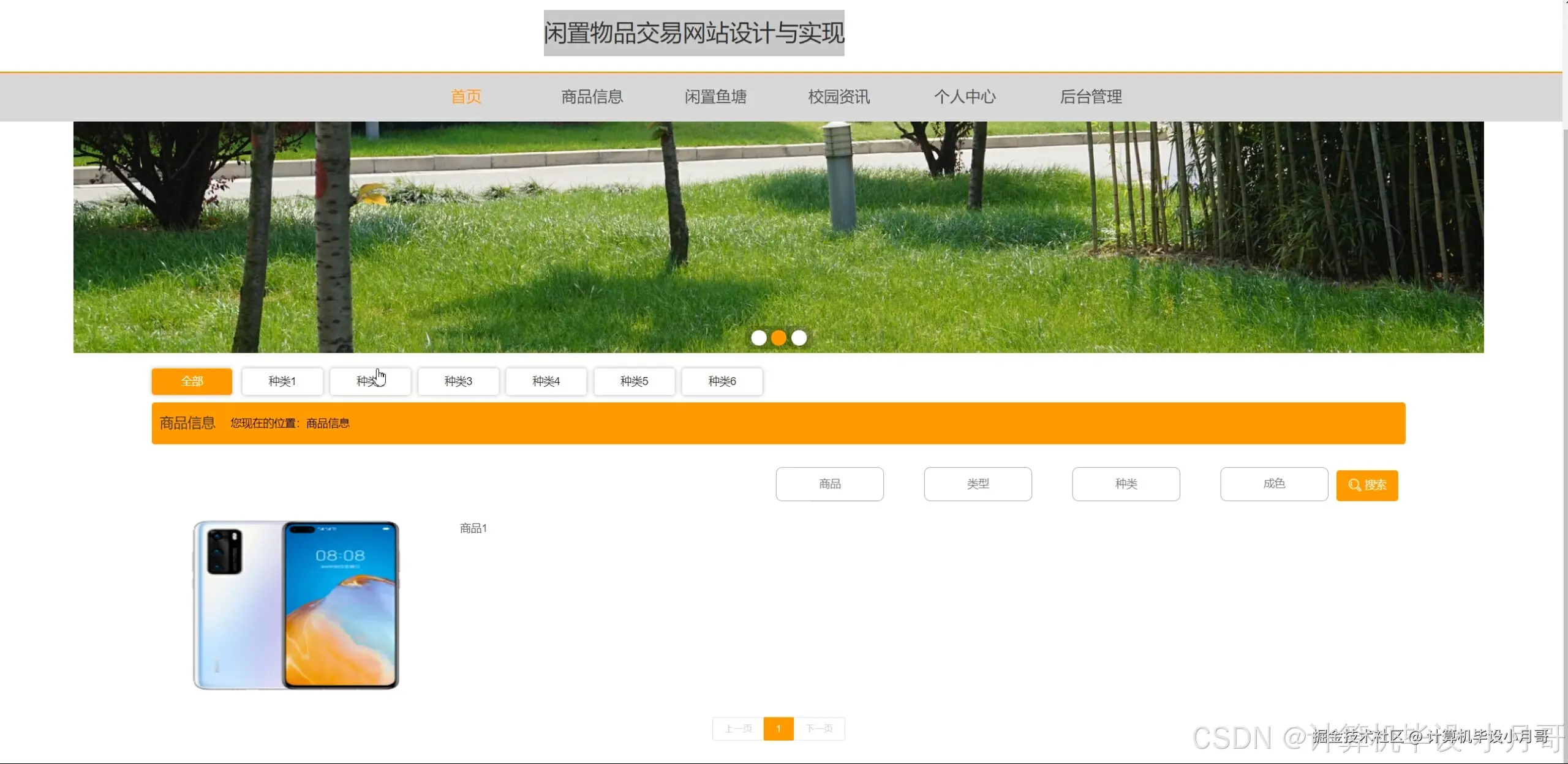Click breadcrumb text 您现在的位置: 商品信息
Viewport: 1568px width, 764px height.
(x=290, y=423)
